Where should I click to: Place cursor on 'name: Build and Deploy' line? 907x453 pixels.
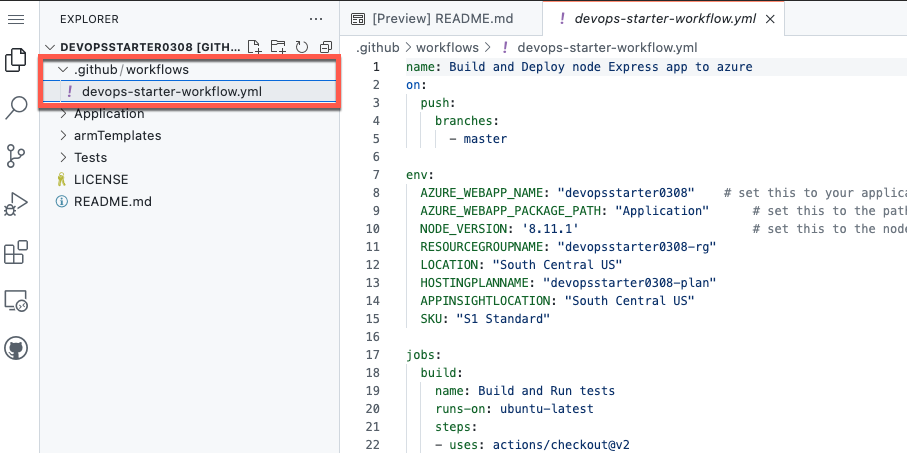click(x=579, y=67)
